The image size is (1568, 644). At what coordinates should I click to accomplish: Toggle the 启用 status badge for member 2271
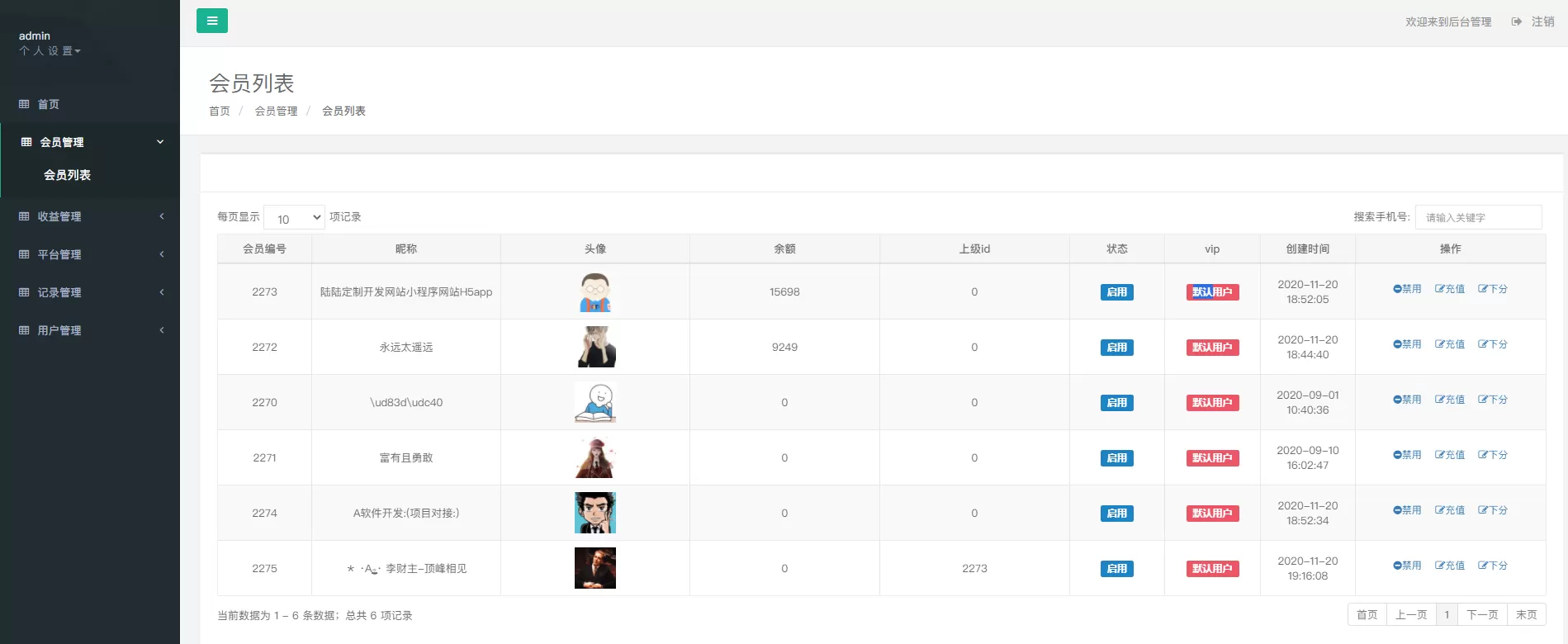tap(1116, 458)
